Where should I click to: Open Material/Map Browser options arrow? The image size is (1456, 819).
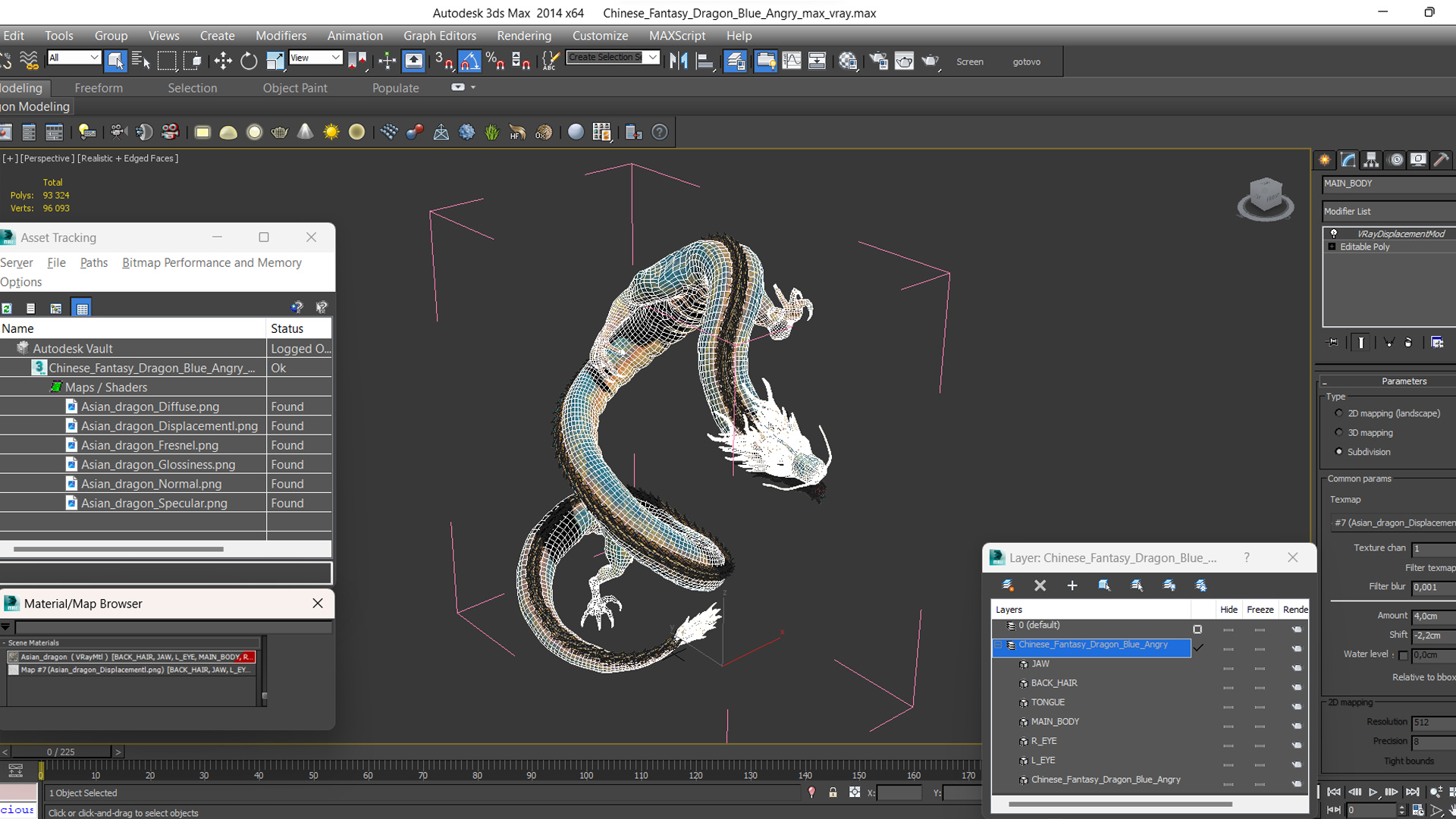point(5,627)
